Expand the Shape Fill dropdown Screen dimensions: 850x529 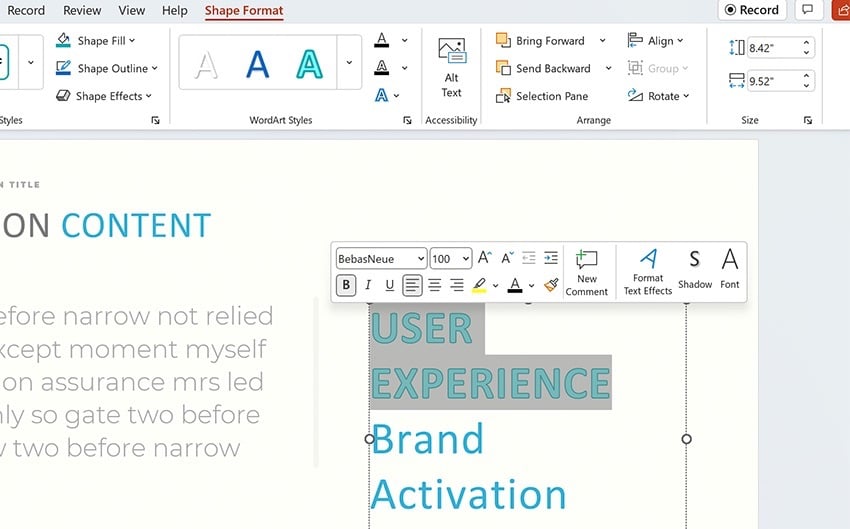click(132, 41)
